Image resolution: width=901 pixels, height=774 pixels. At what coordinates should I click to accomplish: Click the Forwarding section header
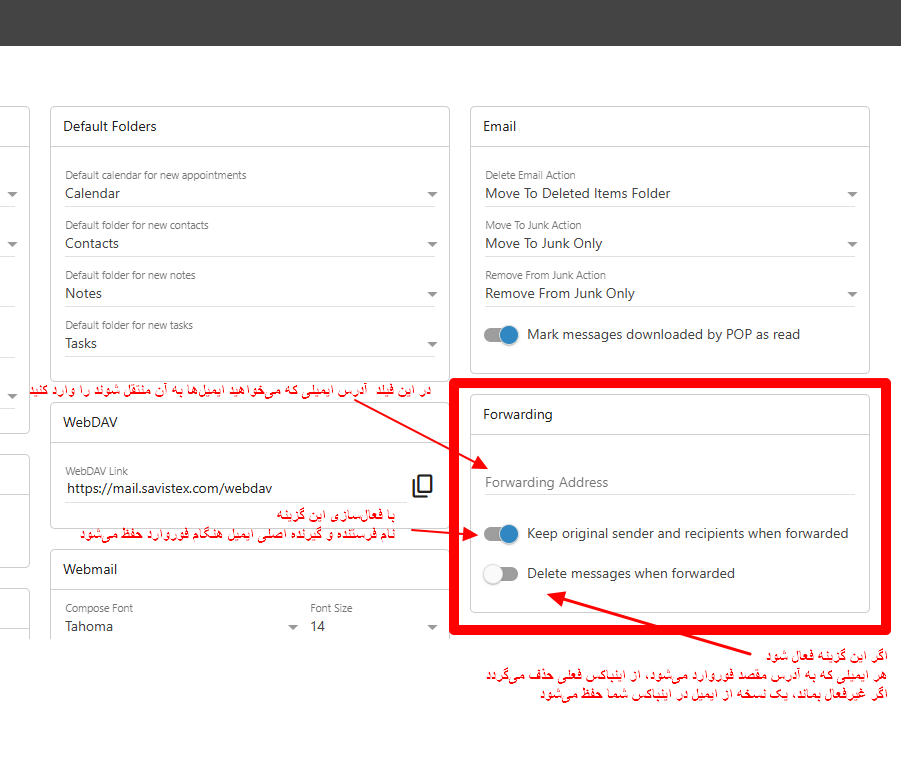coord(518,414)
